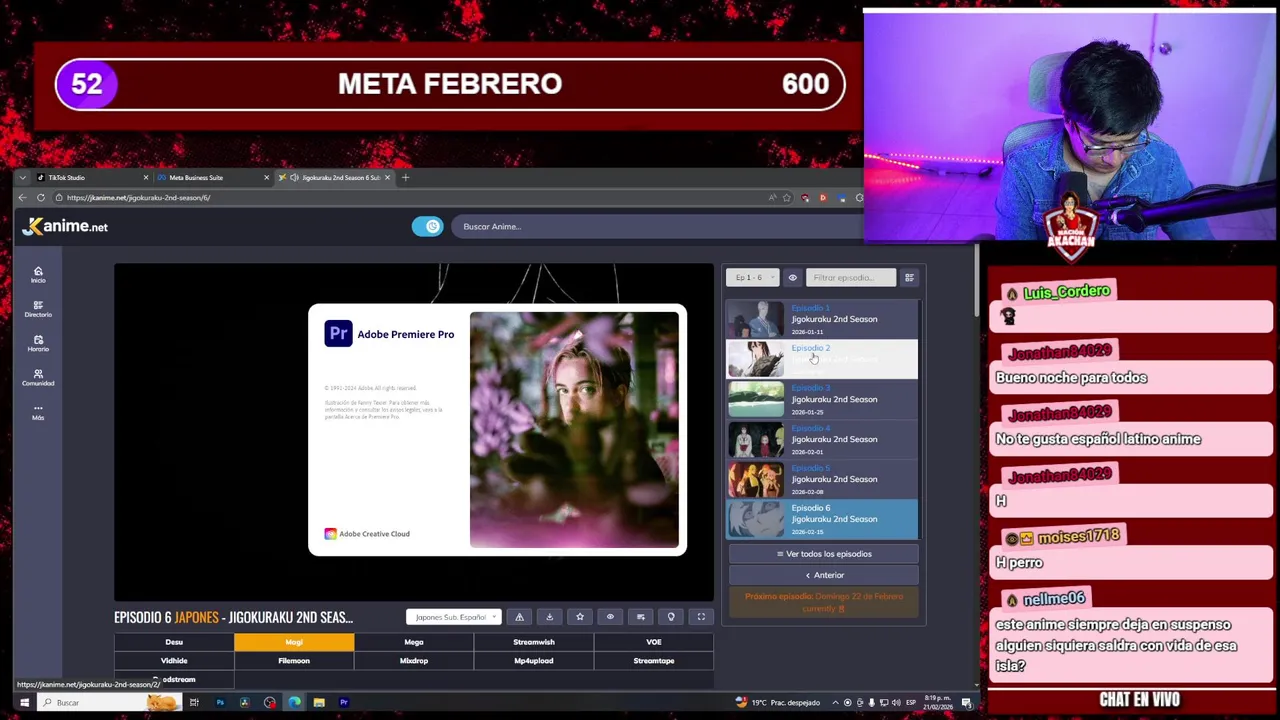
Task: Click the JKanime.net logo
Action: coord(65,226)
